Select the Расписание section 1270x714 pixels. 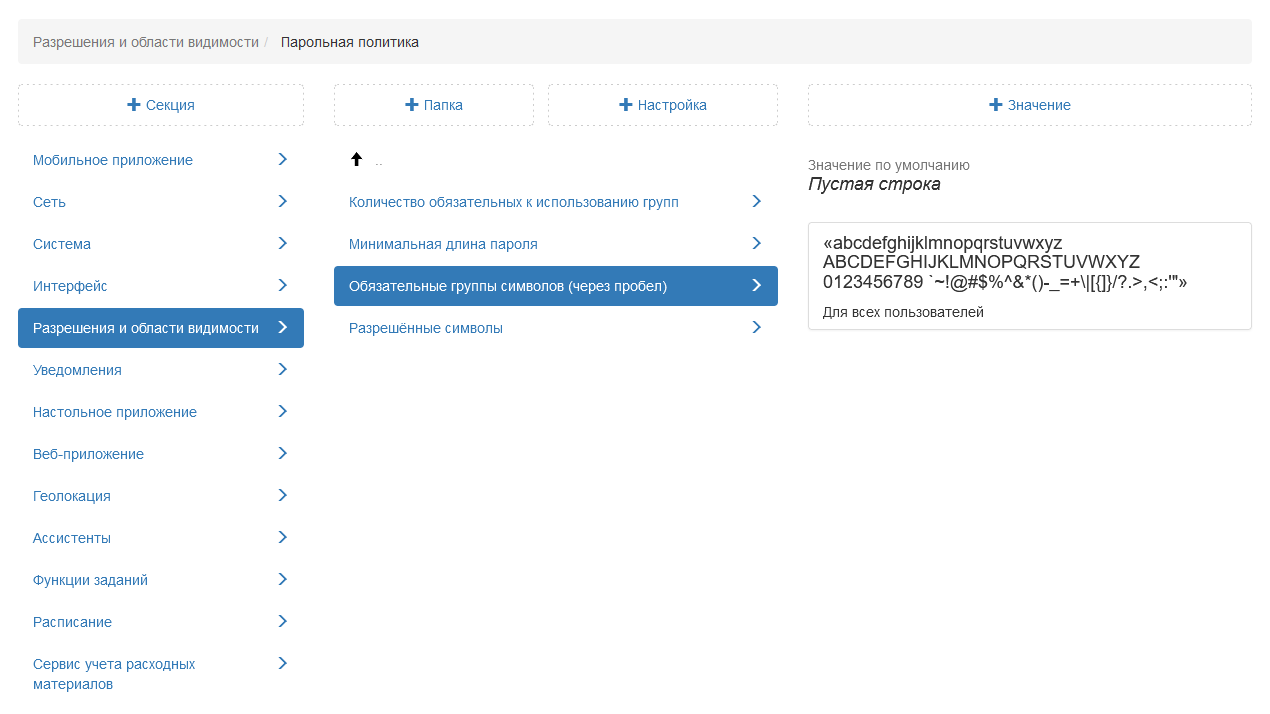pos(72,622)
